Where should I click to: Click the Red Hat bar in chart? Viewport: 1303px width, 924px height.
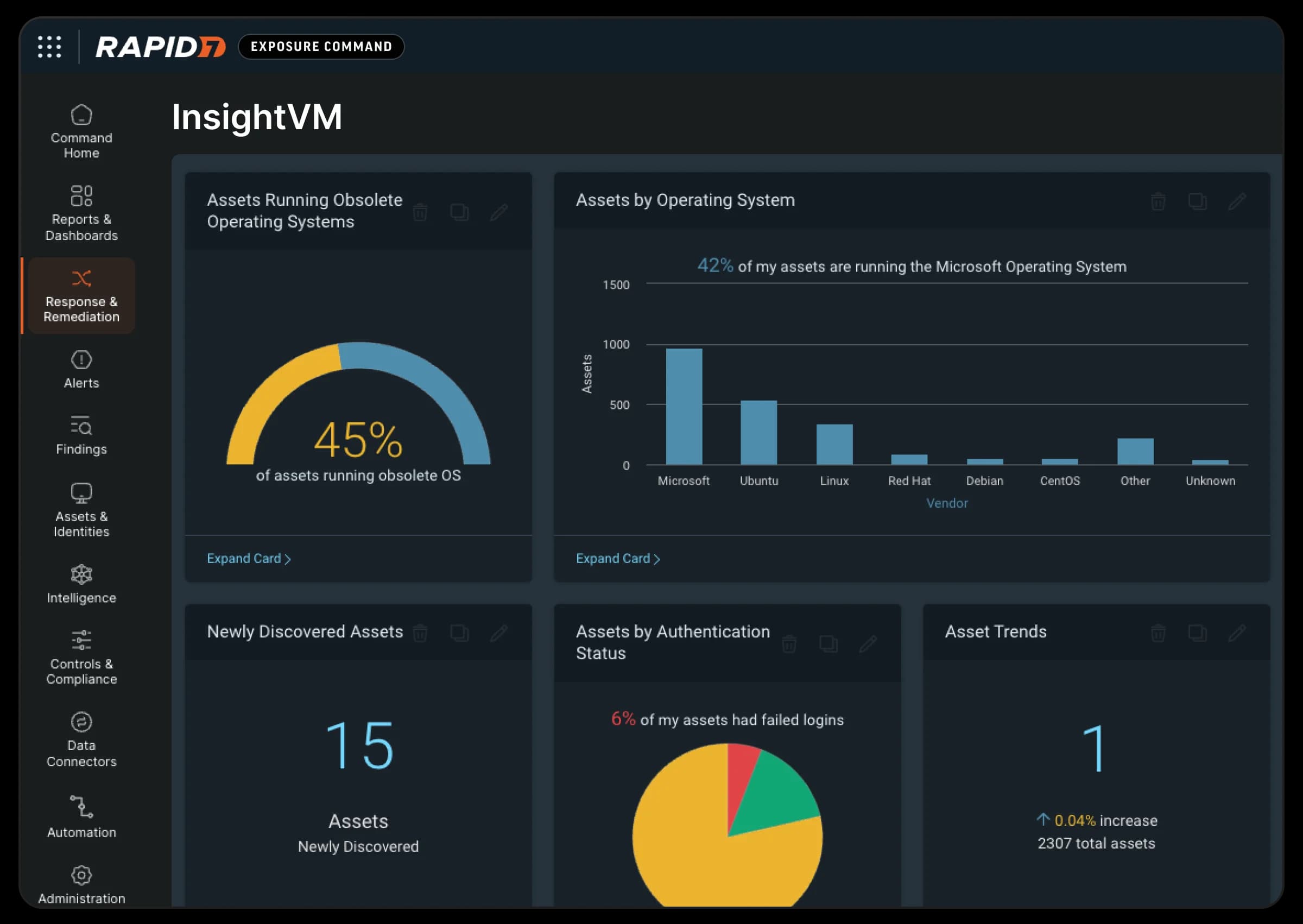click(x=909, y=460)
